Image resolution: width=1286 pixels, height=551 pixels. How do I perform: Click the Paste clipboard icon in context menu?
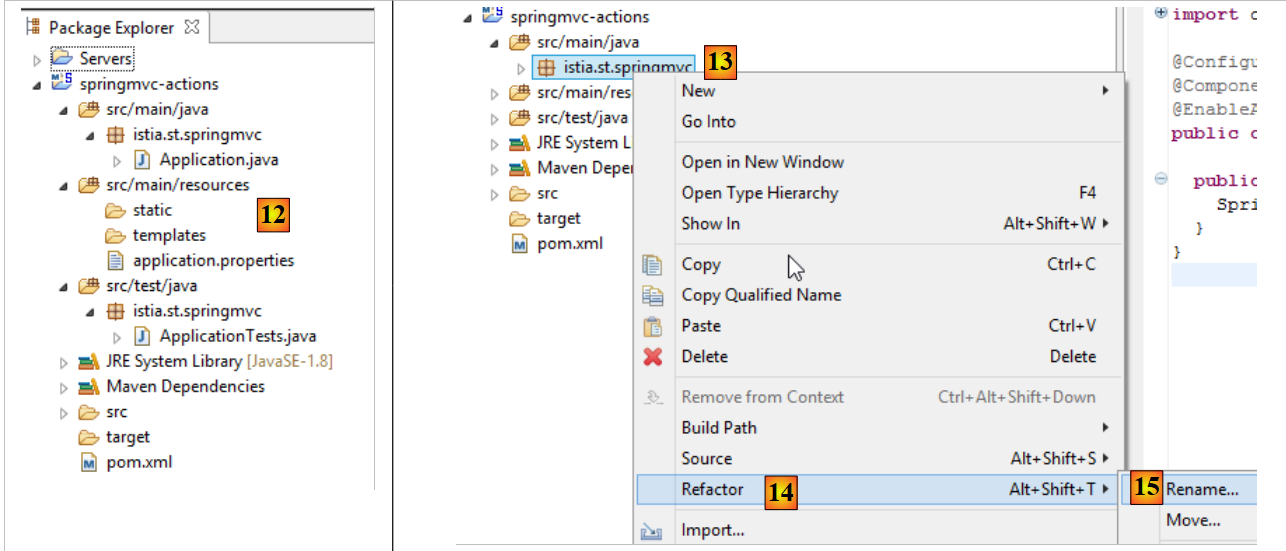(653, 326)
